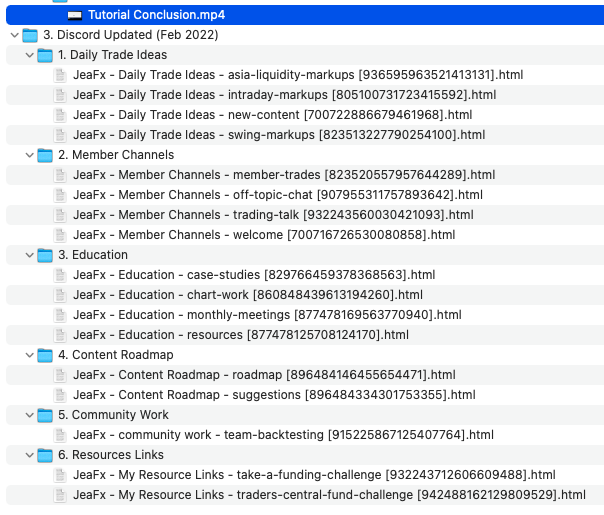Image resolution: width=604 pixels, height=515 pixels.
Task: Click the team-backtesting HTML document icon
Action: point(60,435)
